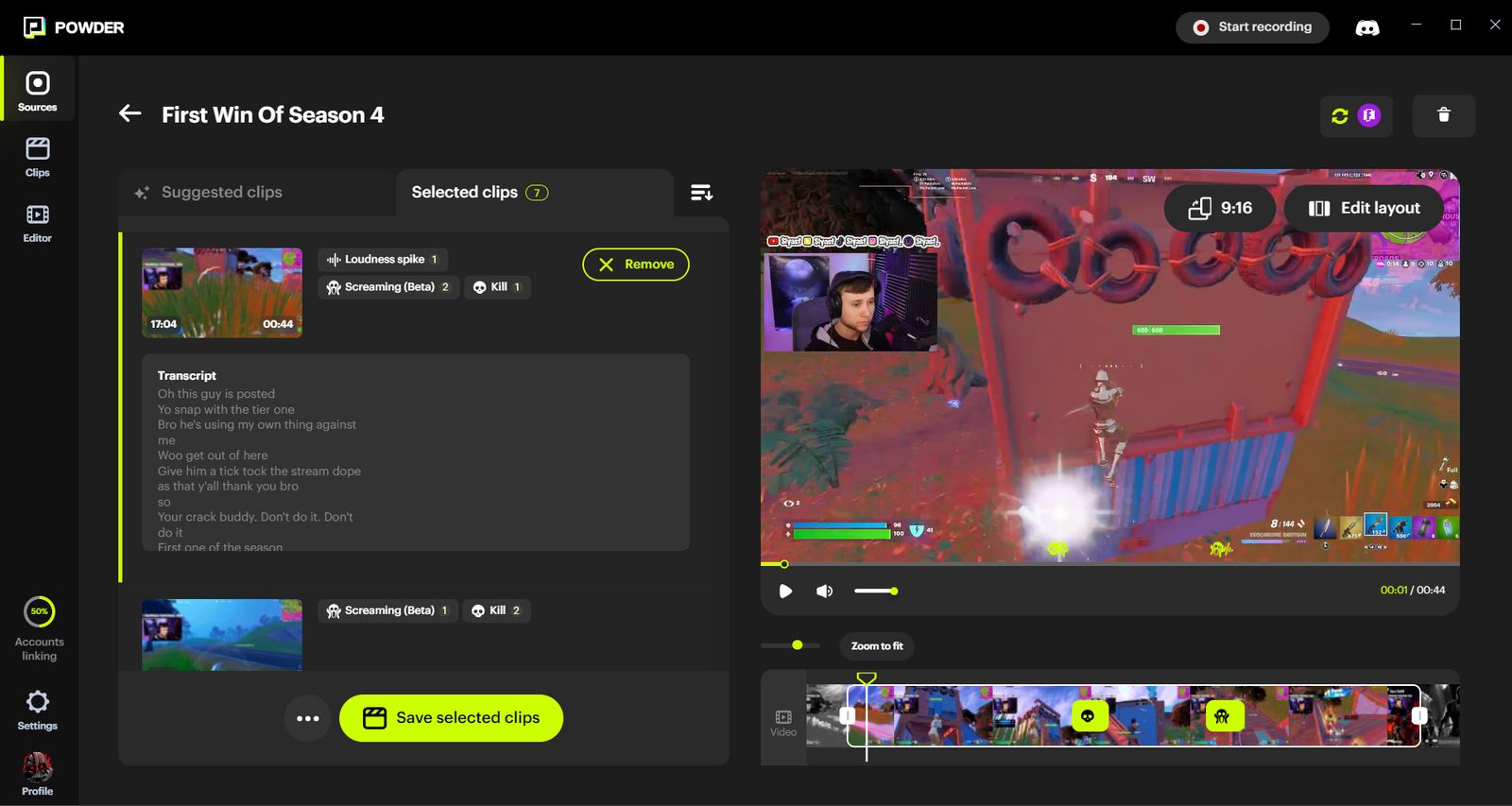
Task: Click the back arrow beside title
Action: coord(130,114)
